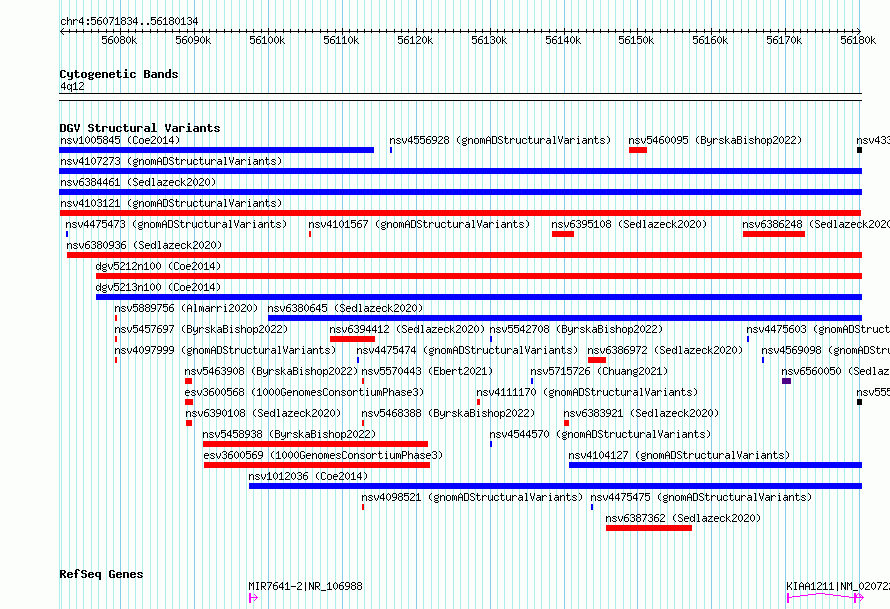Open nsv5570443 (Ebert2021) label

tap(427, 371)
